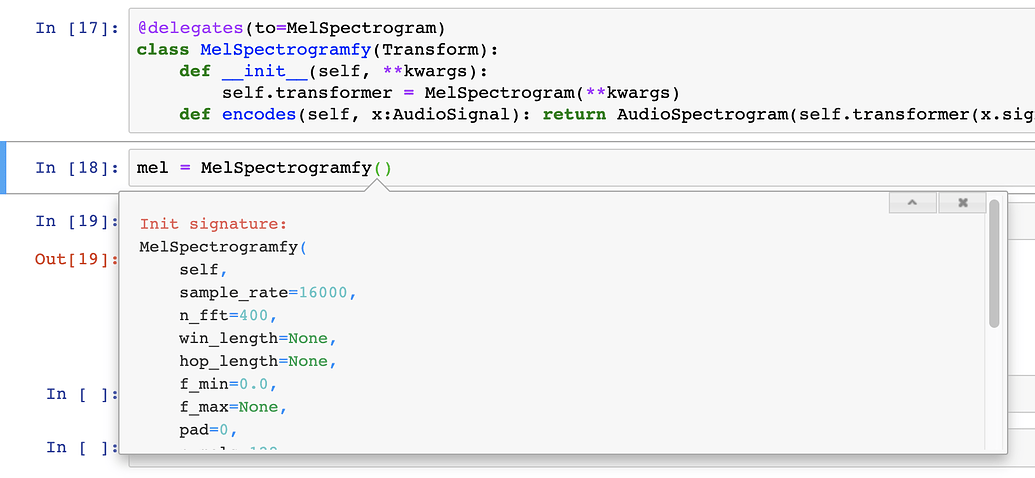Click the tooltip's vertical scrollbar thumb
The height and width of the screenshot is (478, 1035).
(x=993, y=263)
